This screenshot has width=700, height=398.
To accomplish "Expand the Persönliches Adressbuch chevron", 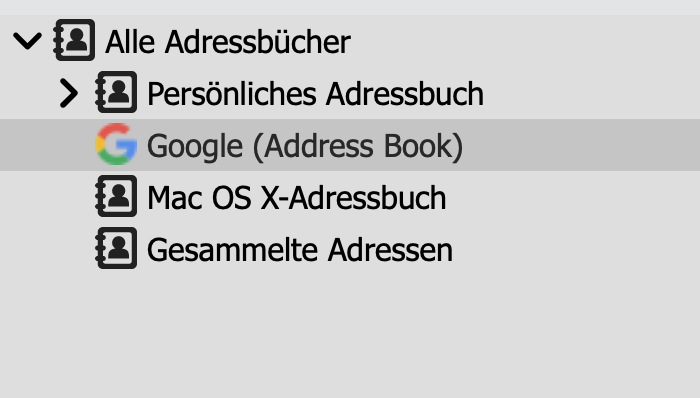I will click(69, 93).
